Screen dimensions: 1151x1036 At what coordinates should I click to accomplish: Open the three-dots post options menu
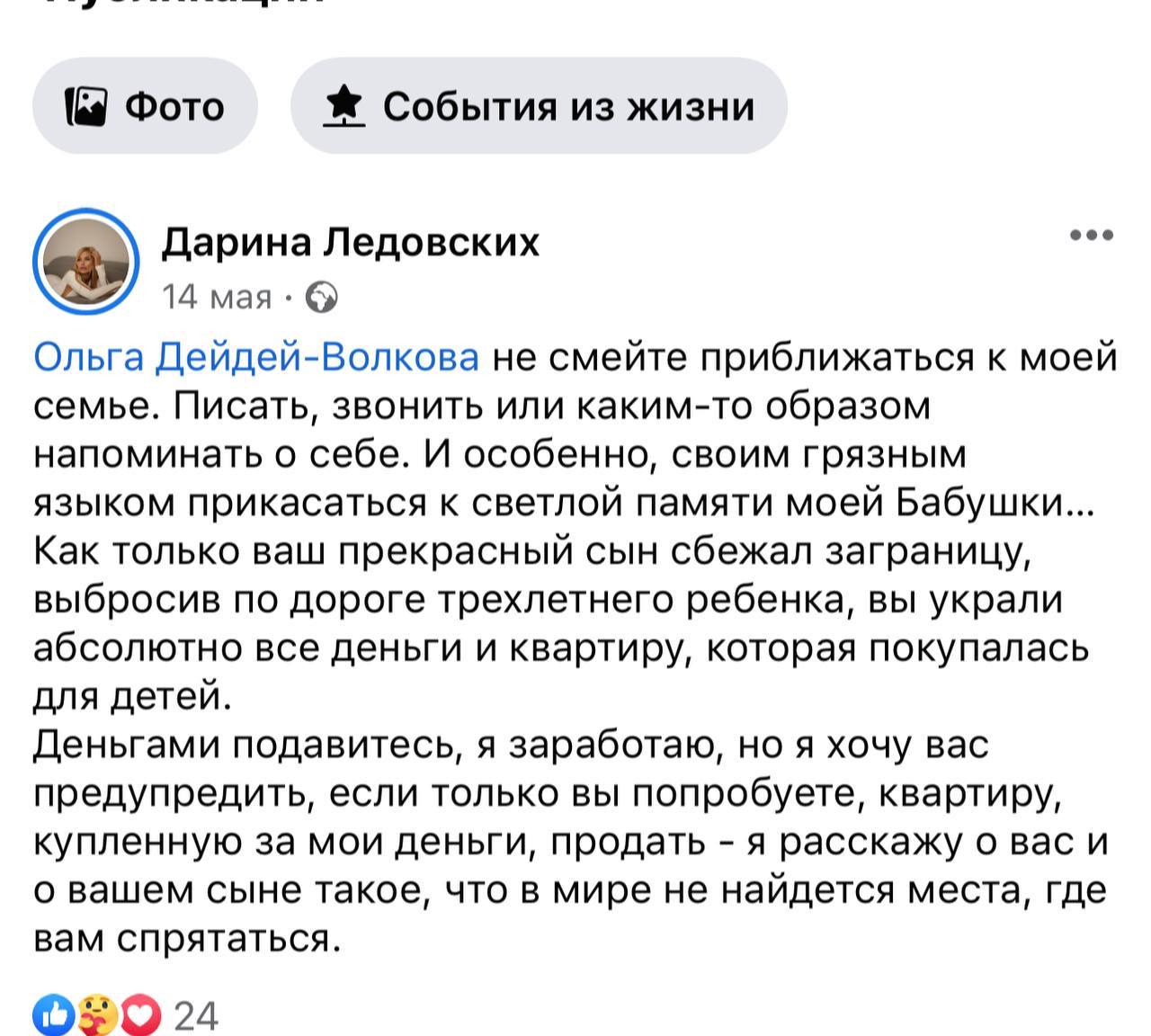[1093, 236]
